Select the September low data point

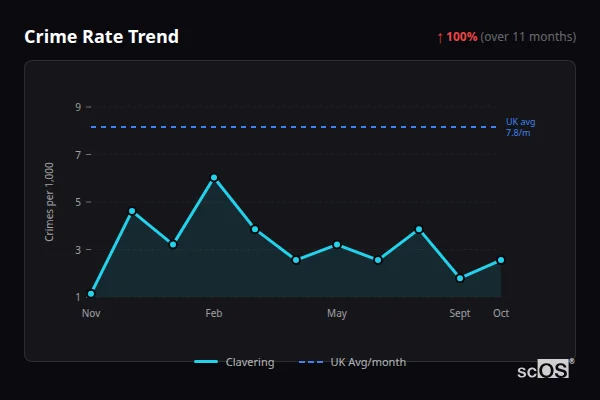[x=460, y=278]
